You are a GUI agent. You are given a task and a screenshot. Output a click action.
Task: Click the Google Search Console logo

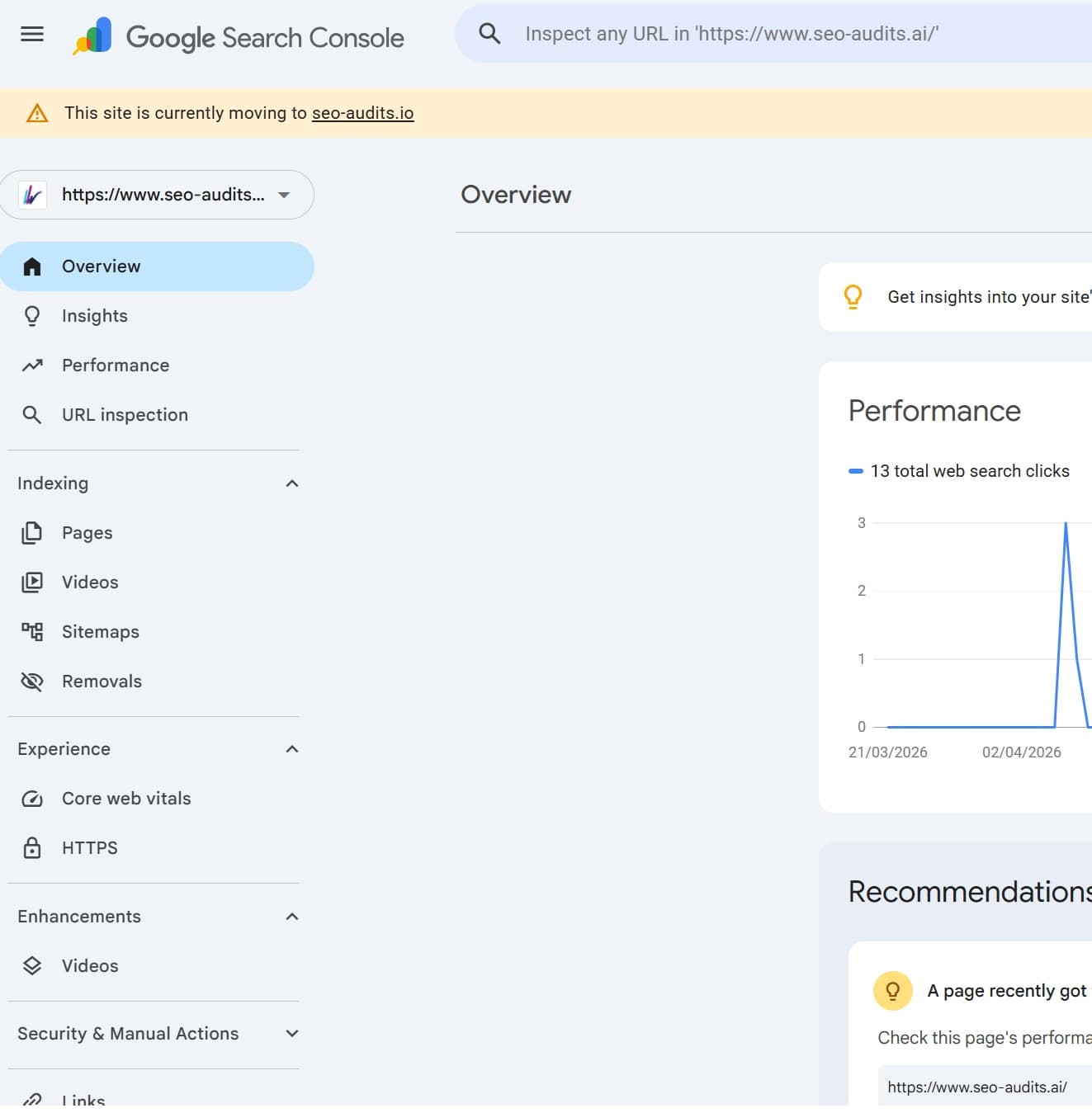pyautogui.click(x=239, y=36)
